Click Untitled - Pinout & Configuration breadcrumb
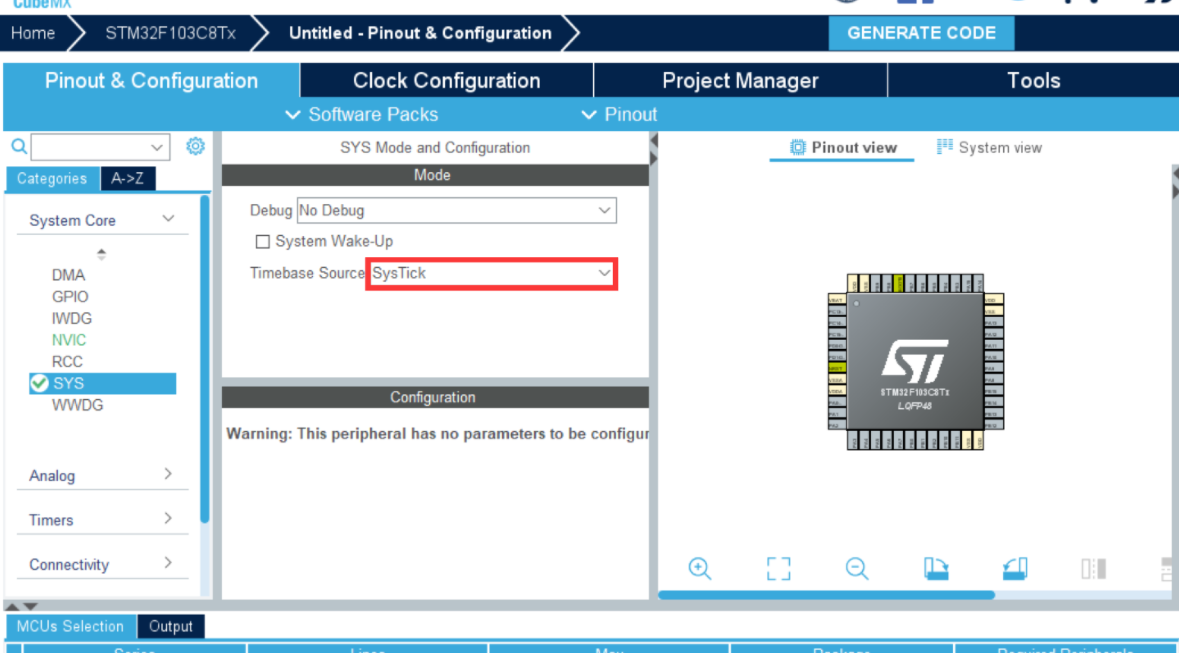 coord(420,33)
